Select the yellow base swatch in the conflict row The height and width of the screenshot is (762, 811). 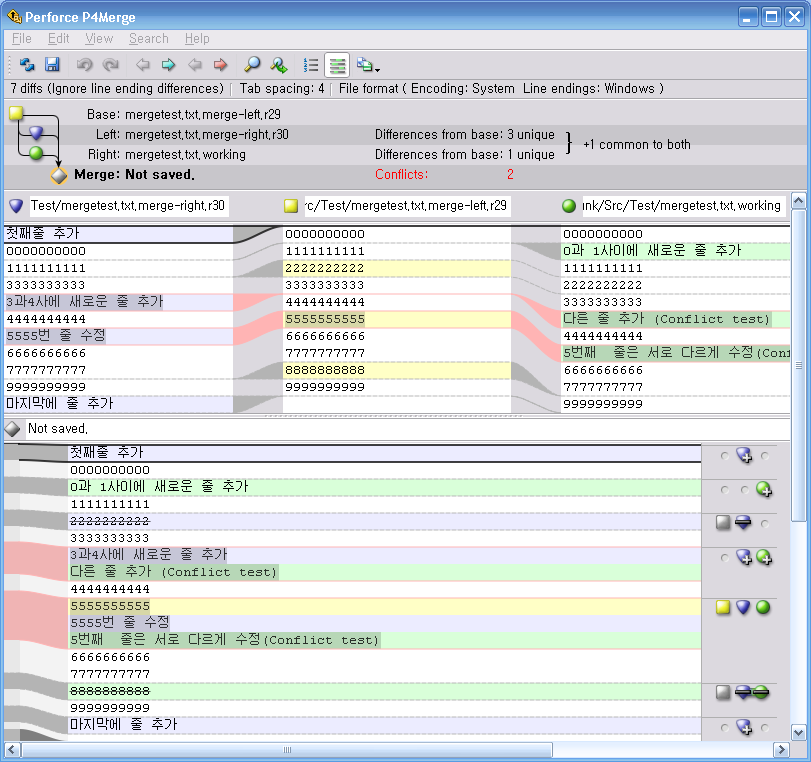(722, 606)
